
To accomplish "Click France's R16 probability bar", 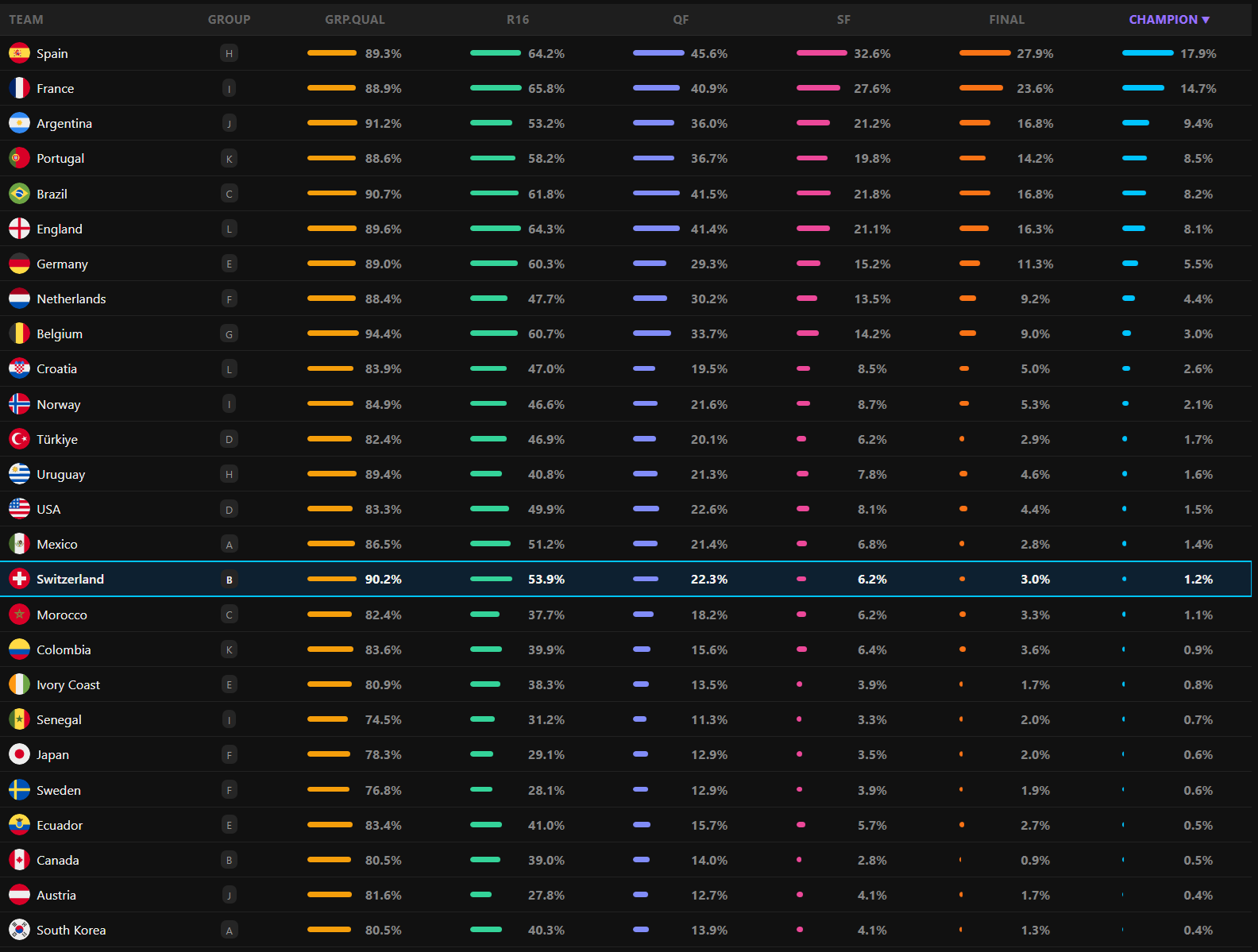I will [x=496, y=88].
